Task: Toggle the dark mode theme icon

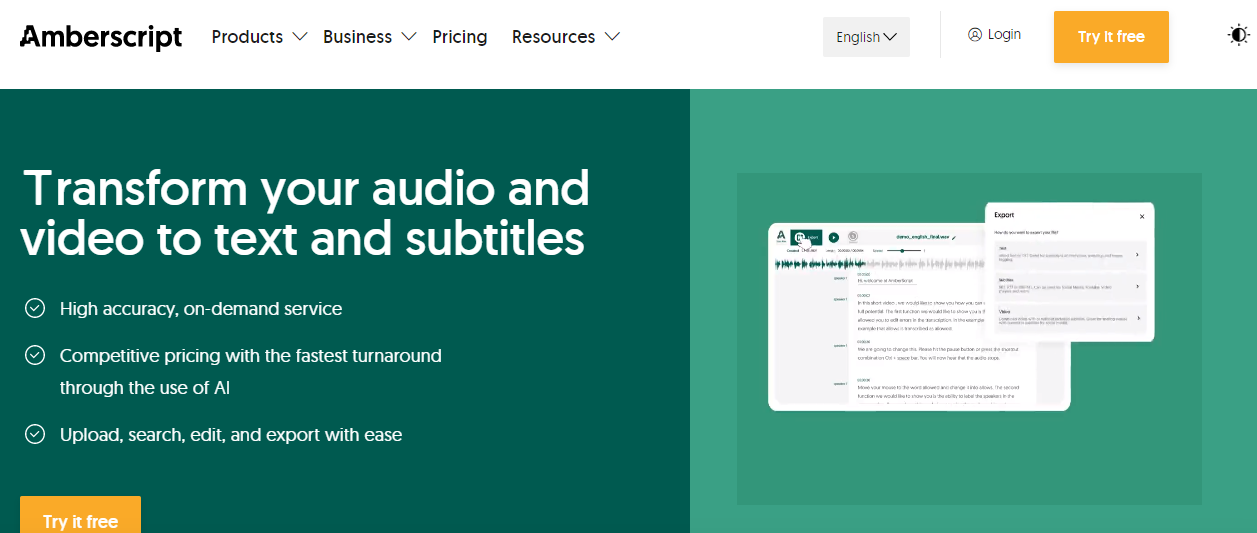Action: 1238,36
